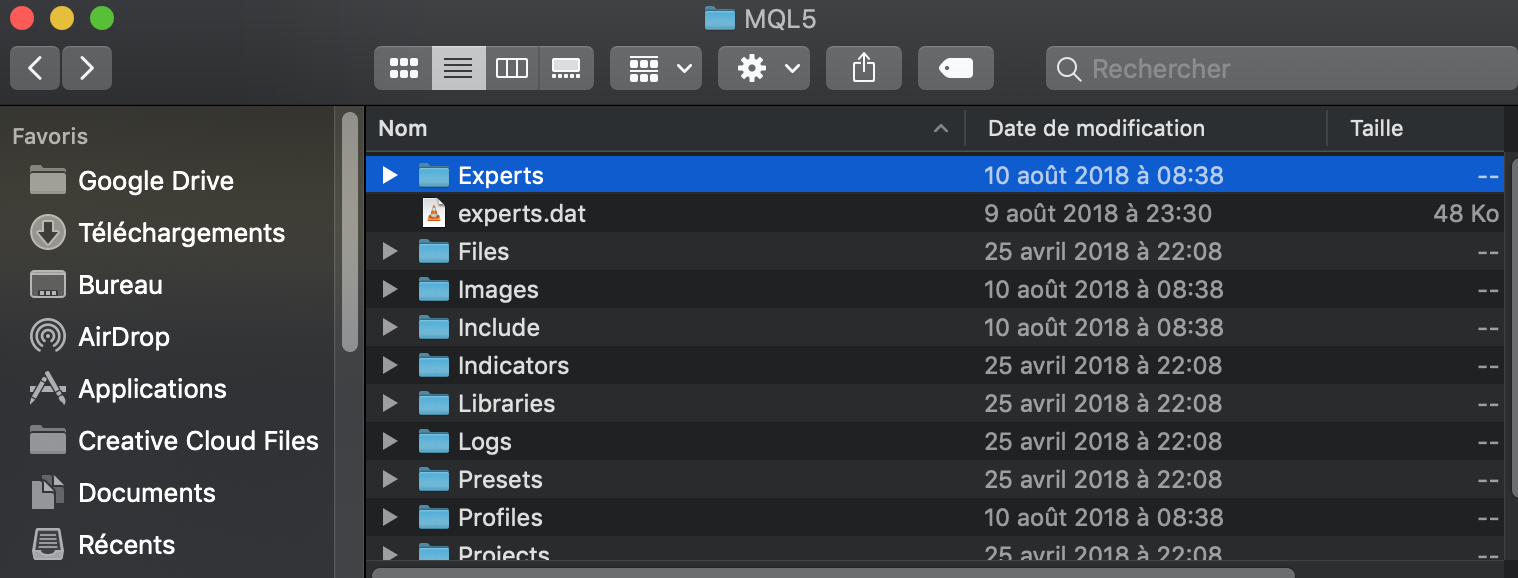Click the Share toolbar button

tap(864, 68)
